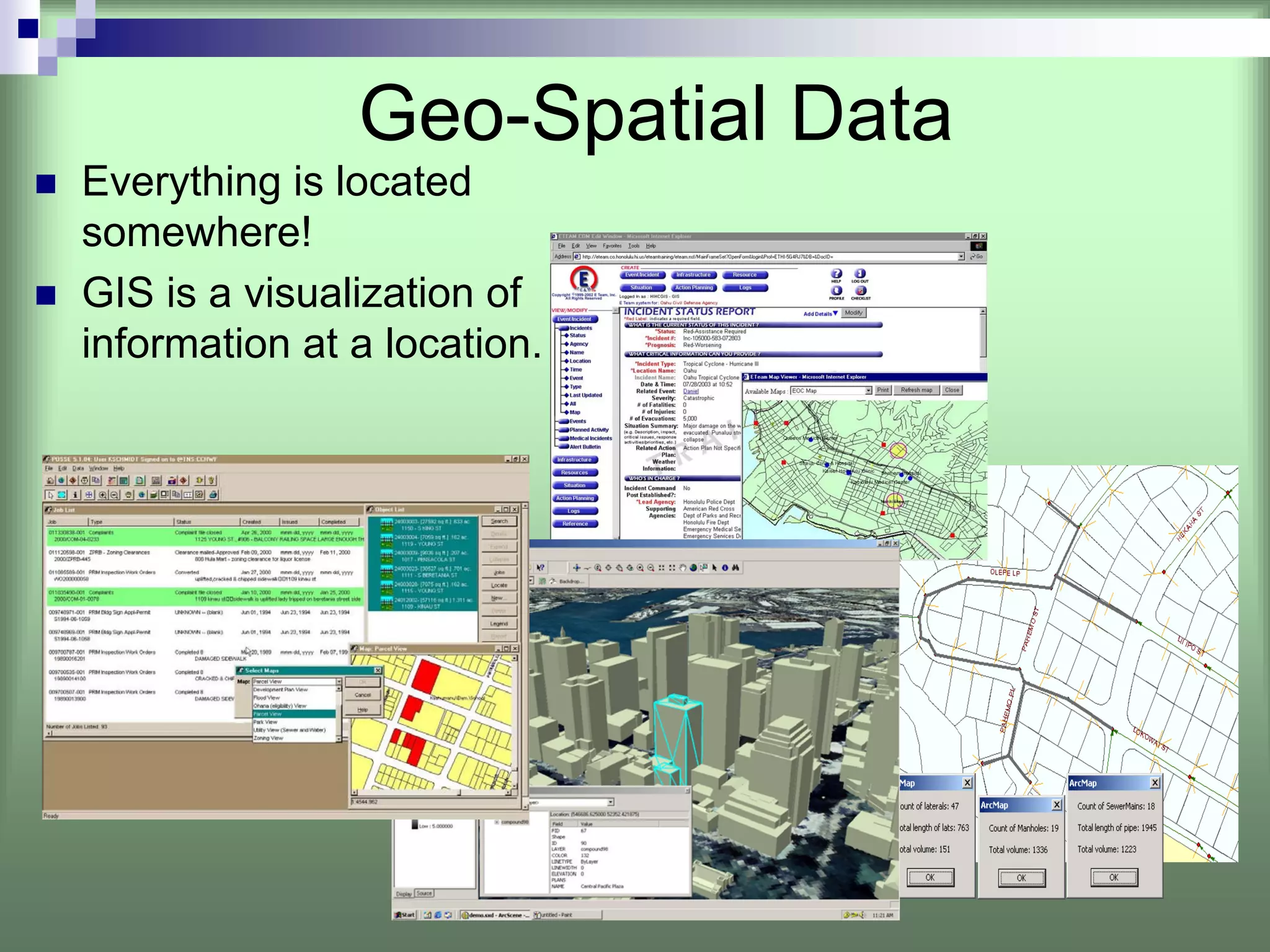This screenshot has height=952, width=1270.
Task: Click the Find binoculars in ArcScene toolbar
Action: 735,568
